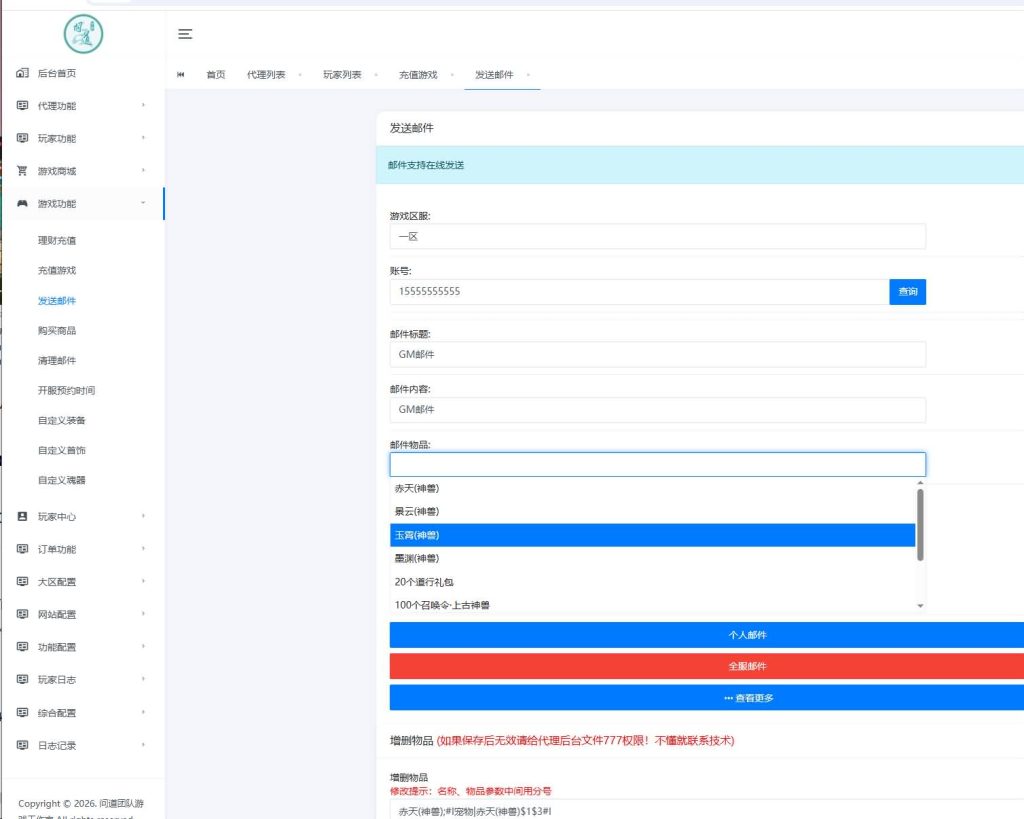Click the 玩家功能 sidebar icon

22,138
